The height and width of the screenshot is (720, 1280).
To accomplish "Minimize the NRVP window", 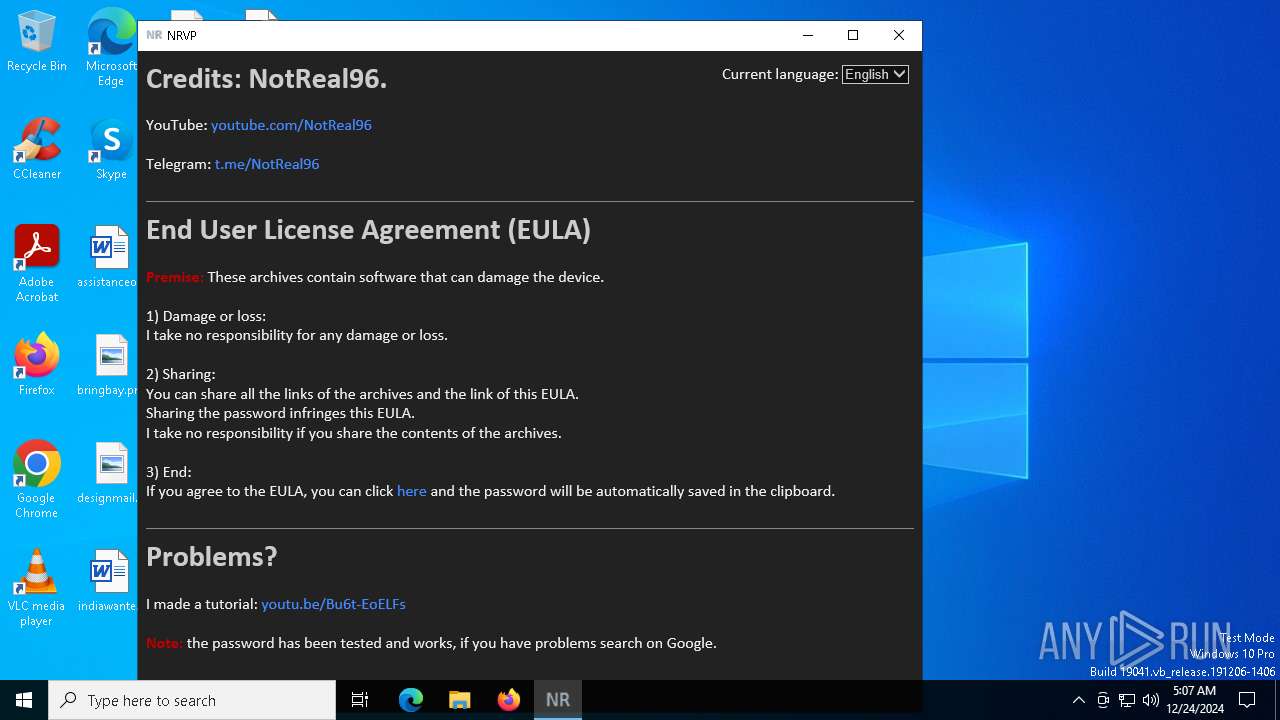I will (x=808, y=35).
